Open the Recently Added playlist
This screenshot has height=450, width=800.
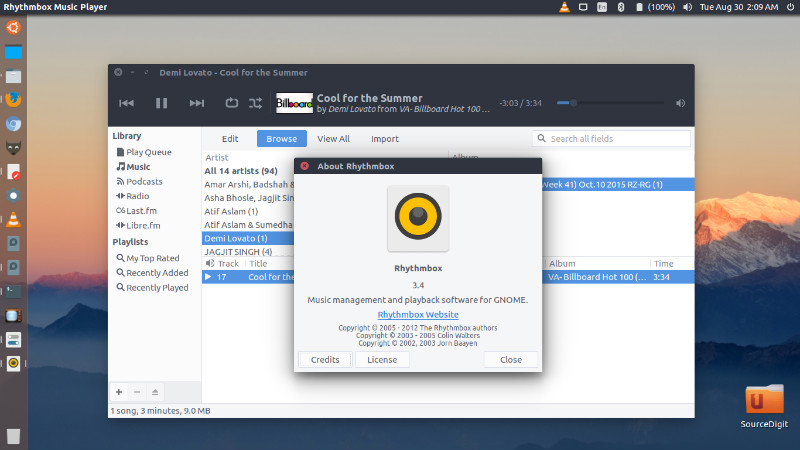tap(152, 273)
